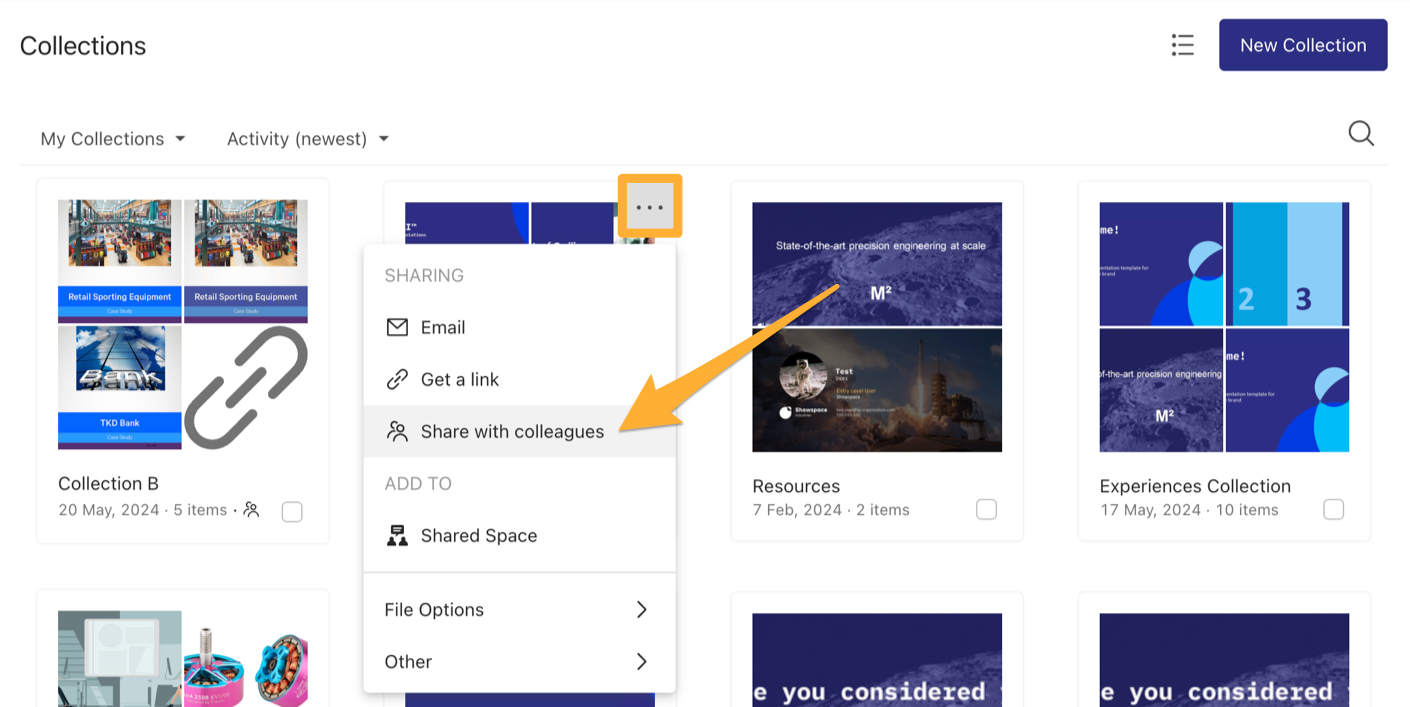Viewport: 1410px width, 707px height.
Task: Click the envelope icon beside Email
Action: click(x=397, y=327)
